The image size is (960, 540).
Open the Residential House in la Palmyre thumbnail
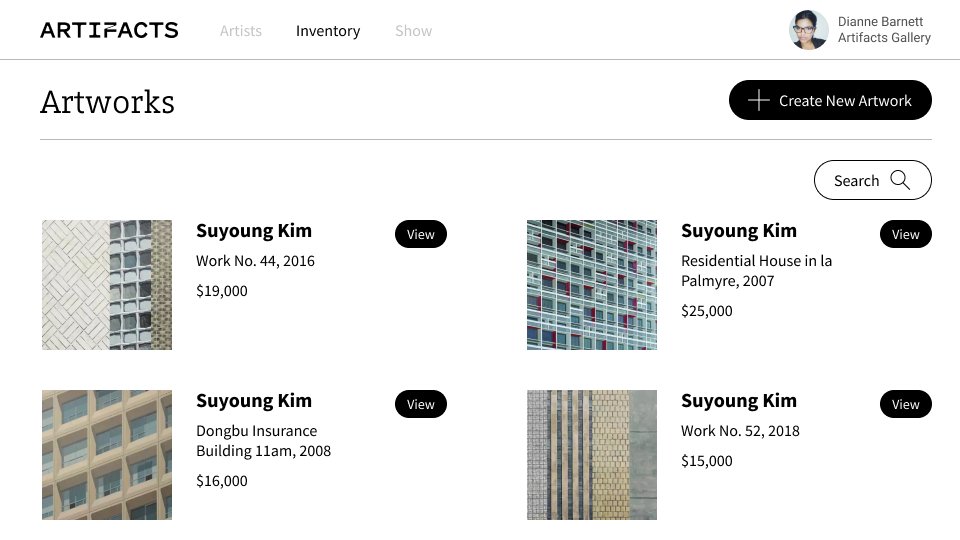[x=592, y=285]
